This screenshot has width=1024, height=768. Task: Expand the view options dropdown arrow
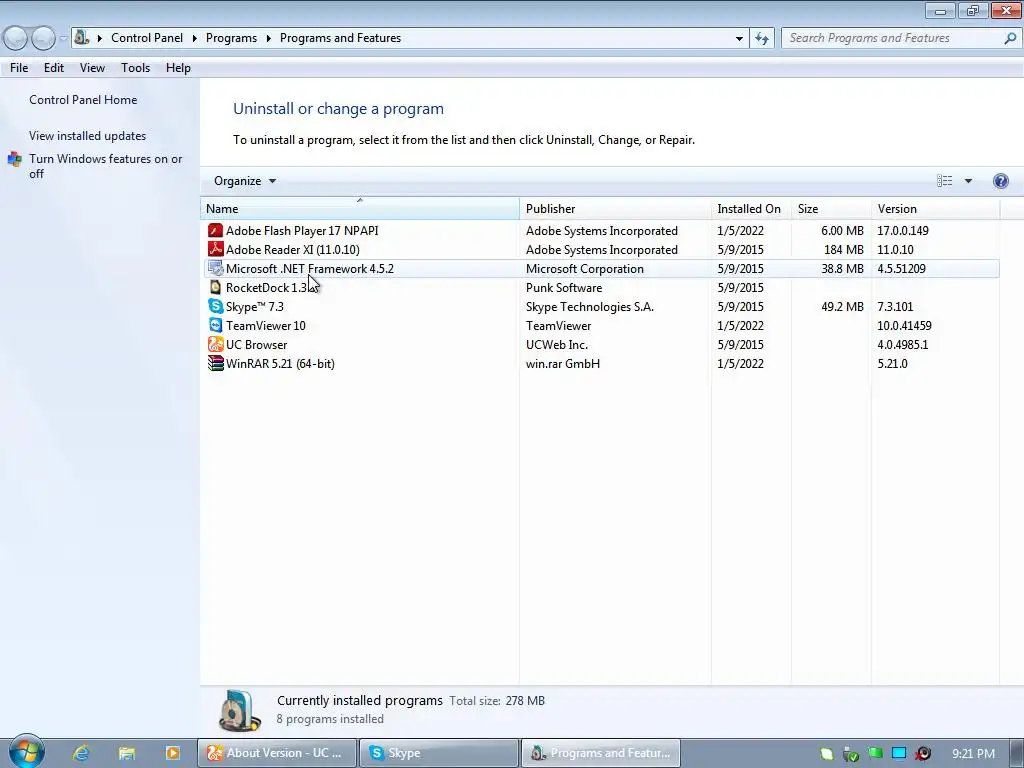968,181
